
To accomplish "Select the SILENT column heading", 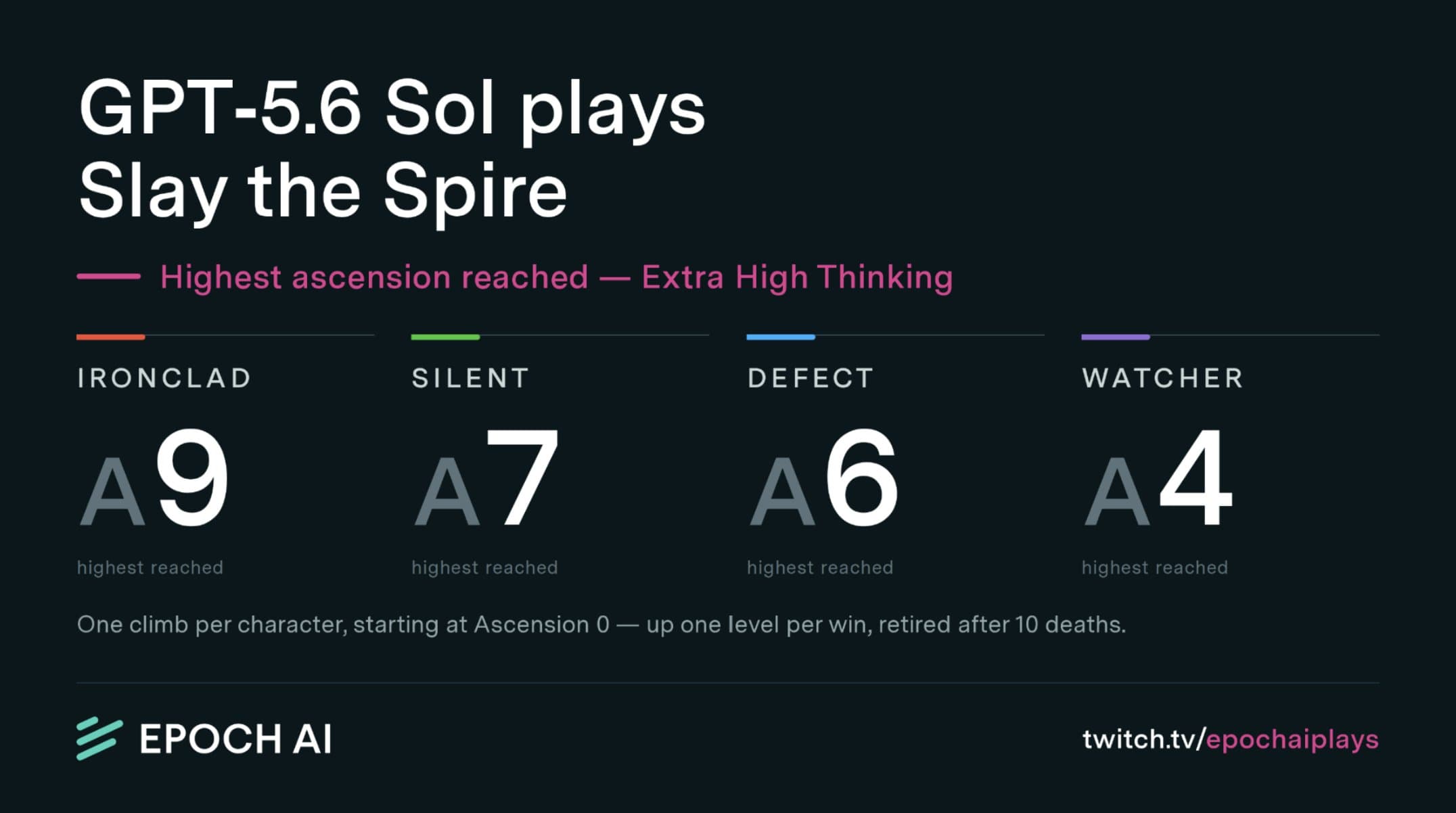I will tap(470, 378).
